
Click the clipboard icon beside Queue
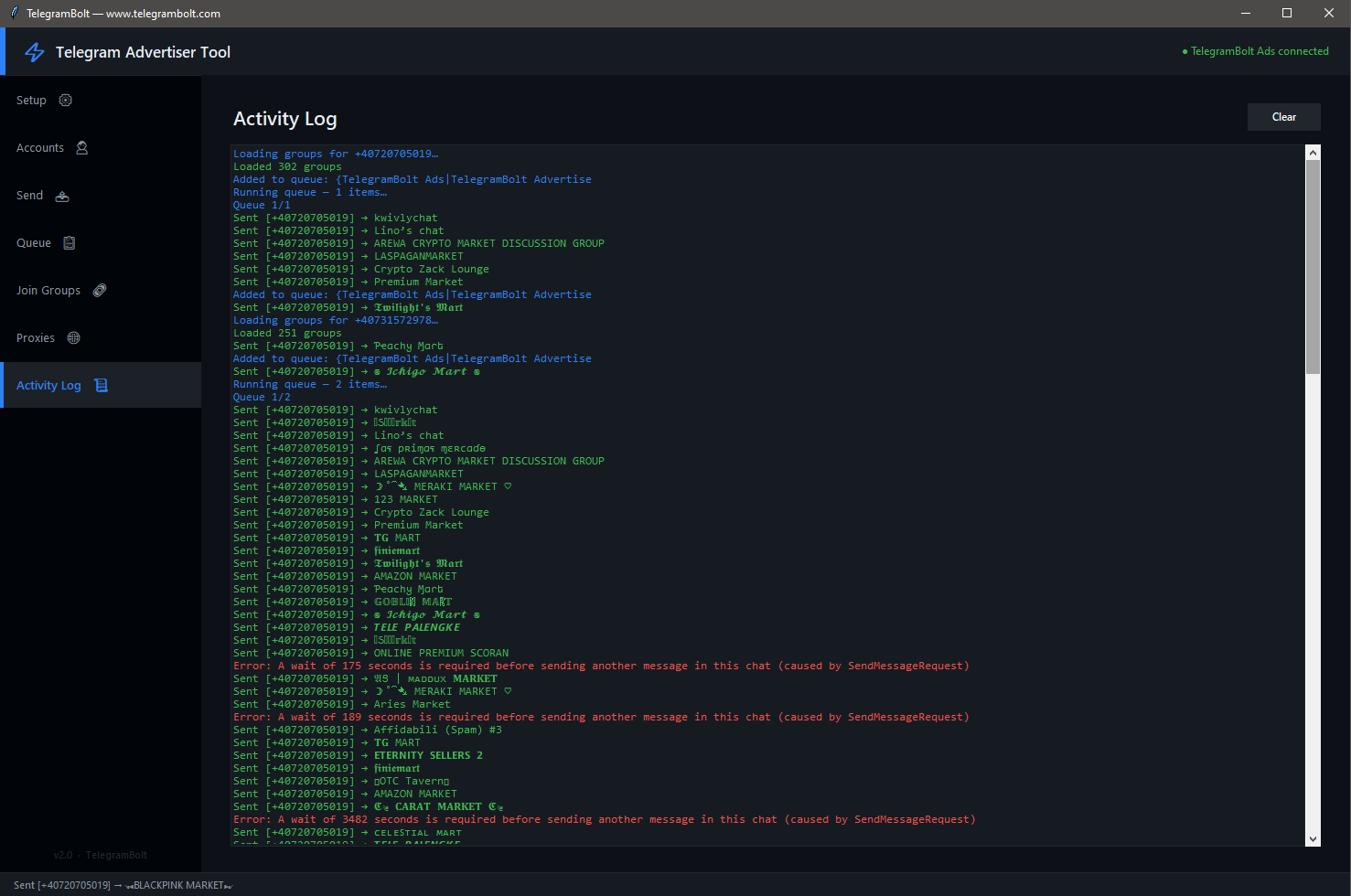[x=70, y=243]
